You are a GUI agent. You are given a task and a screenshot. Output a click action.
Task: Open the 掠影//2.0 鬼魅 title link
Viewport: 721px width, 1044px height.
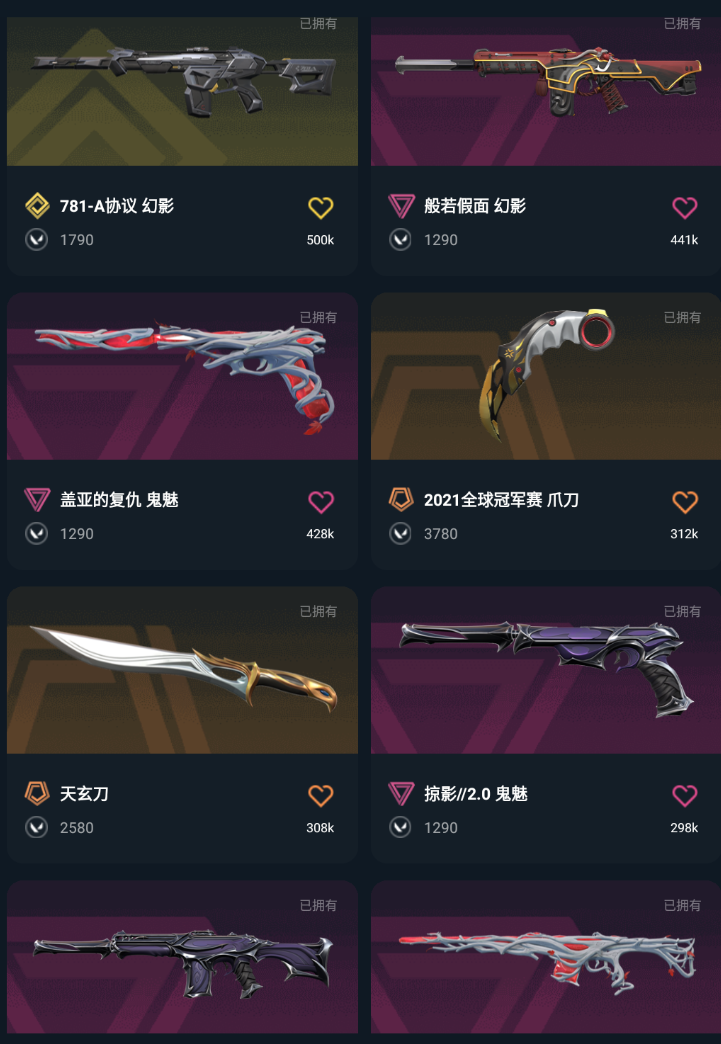click(475, 794)
